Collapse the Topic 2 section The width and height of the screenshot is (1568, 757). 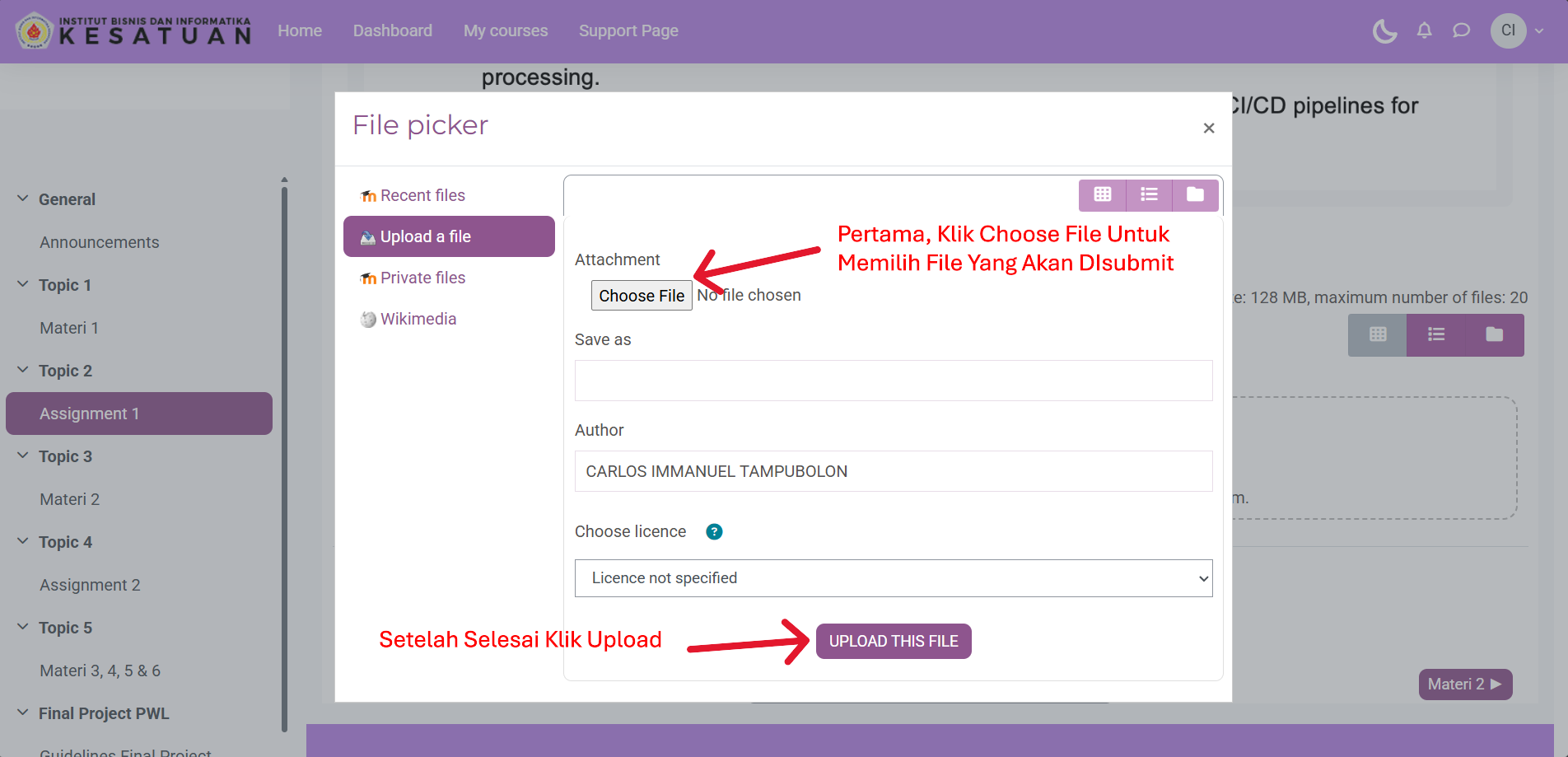[x=23, y=371]
